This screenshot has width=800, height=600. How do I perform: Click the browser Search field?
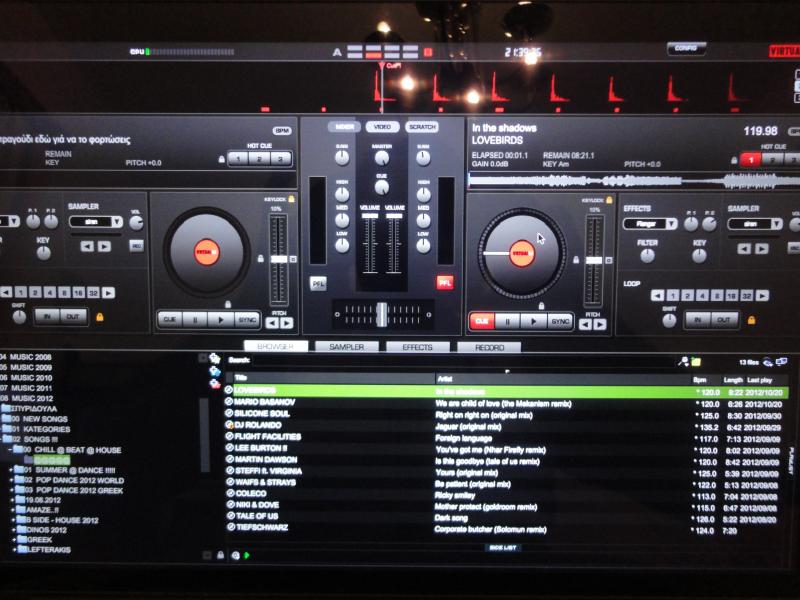pyautogui.click(x=450, y=360)
